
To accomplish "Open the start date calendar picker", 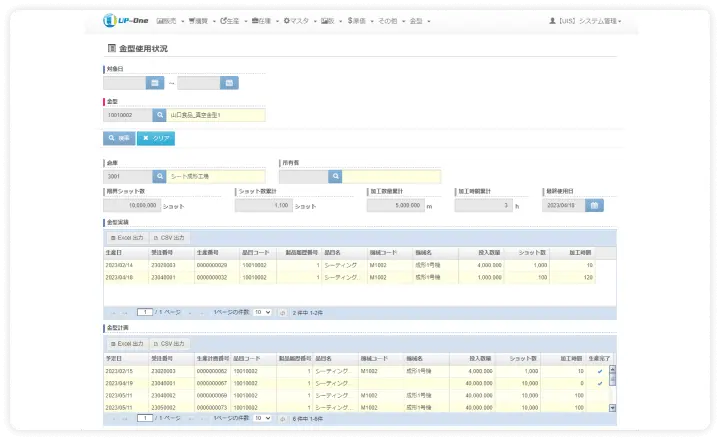I will click(x=155, y=83).
